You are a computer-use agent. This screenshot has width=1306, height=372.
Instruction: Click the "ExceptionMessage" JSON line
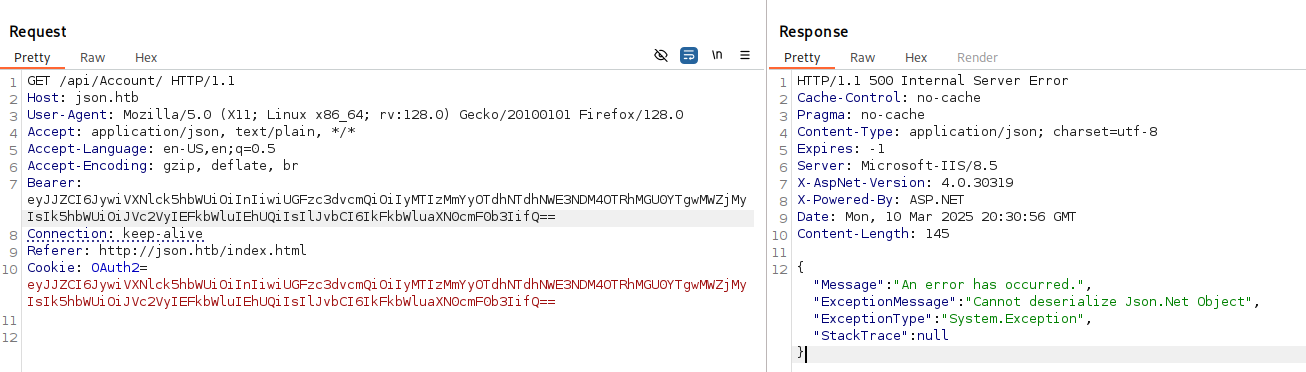1038,302
